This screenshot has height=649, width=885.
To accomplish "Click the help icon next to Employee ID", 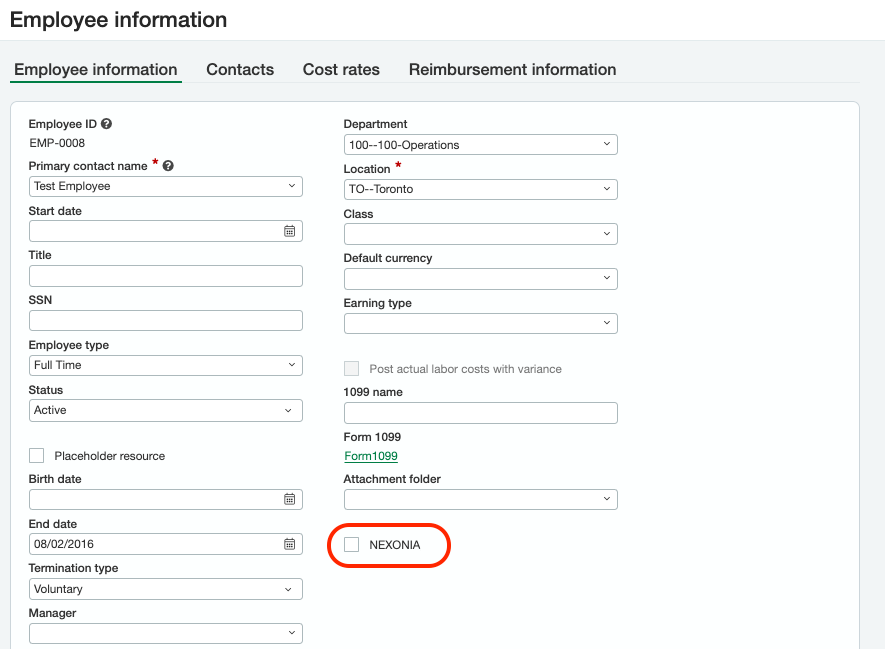I will 107,125.
